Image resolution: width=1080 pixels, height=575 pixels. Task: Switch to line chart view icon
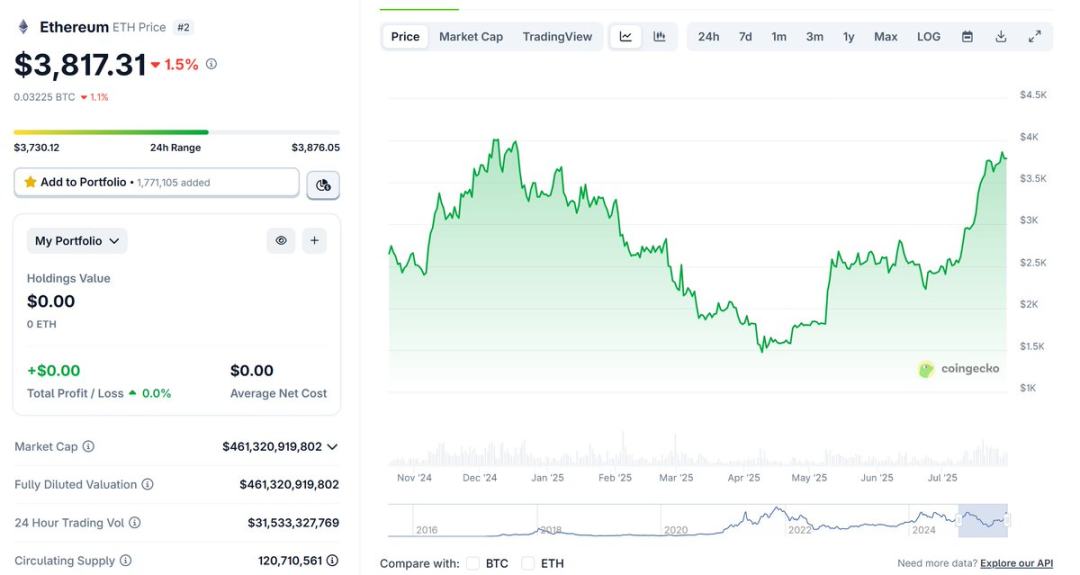[x=626, y=37]
